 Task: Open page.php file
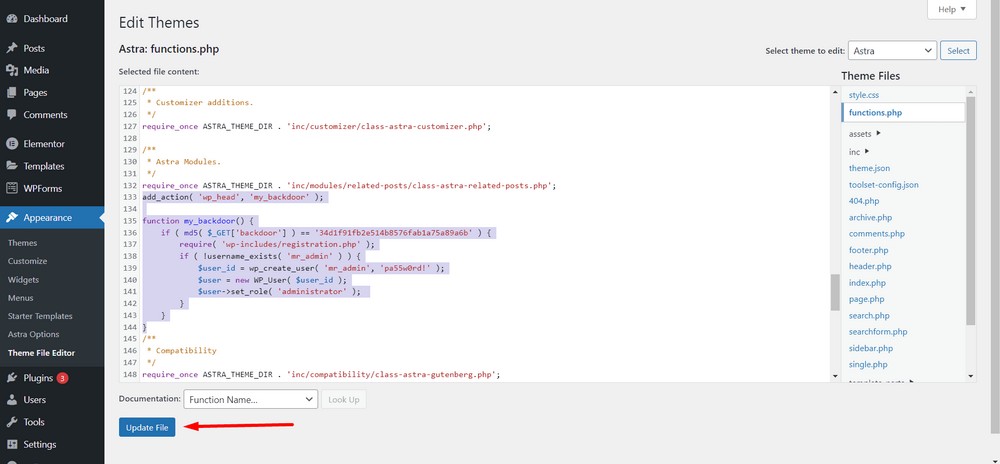pos(867,300)
